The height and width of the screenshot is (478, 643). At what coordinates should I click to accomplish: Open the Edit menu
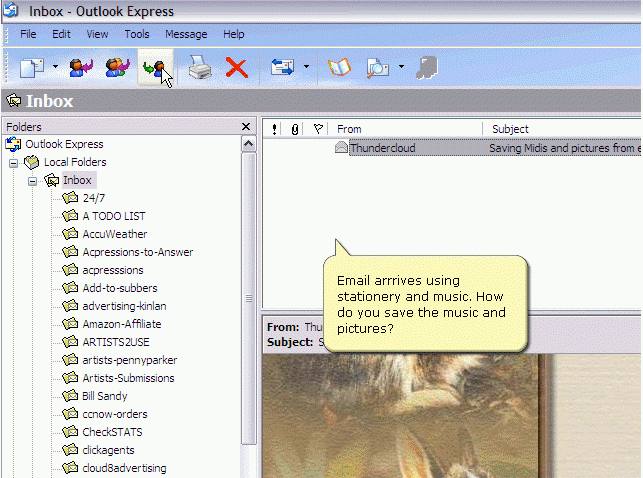click(x=61, y=34)
